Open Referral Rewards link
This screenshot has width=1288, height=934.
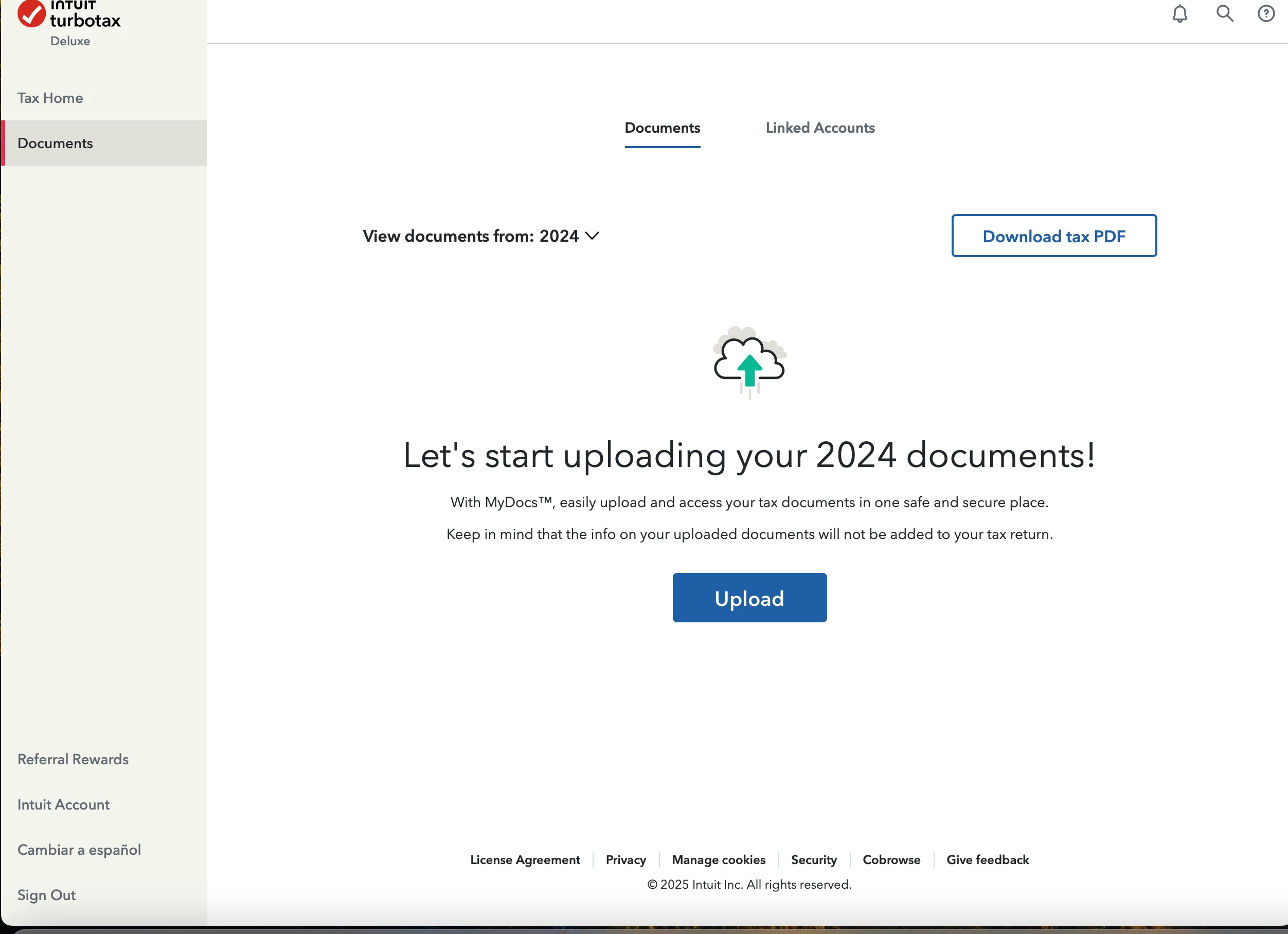73,759
